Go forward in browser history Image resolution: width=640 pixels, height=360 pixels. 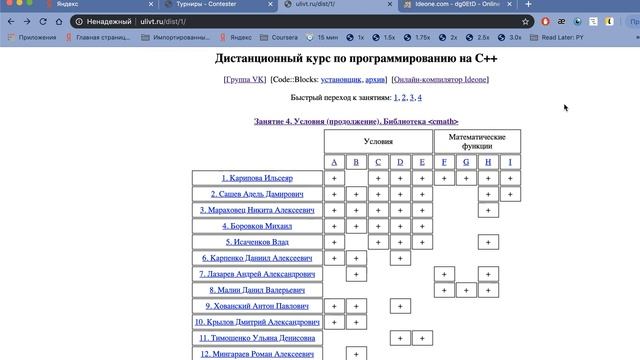point(27,22)
